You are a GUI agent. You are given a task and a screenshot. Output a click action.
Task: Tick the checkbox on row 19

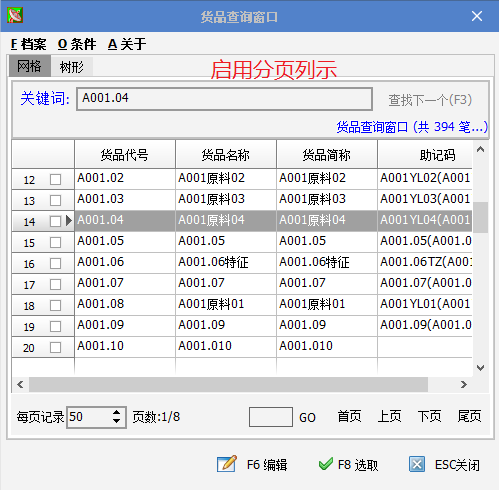[x=55, y=326]
